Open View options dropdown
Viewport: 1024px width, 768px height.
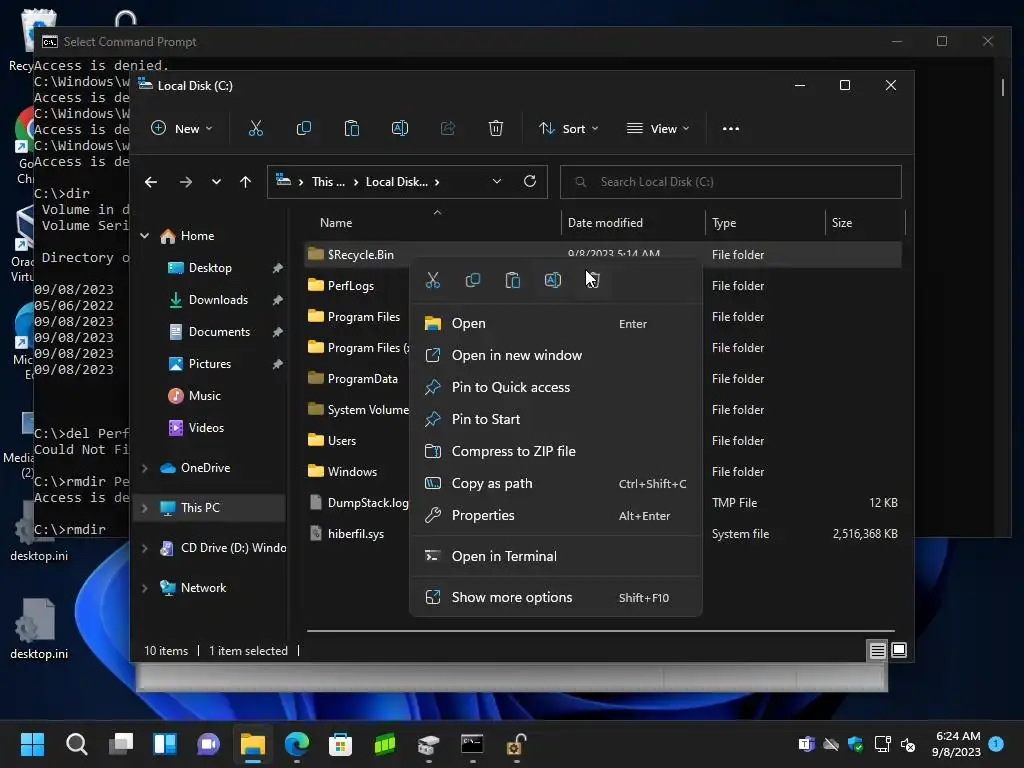[x=658, y=129]
